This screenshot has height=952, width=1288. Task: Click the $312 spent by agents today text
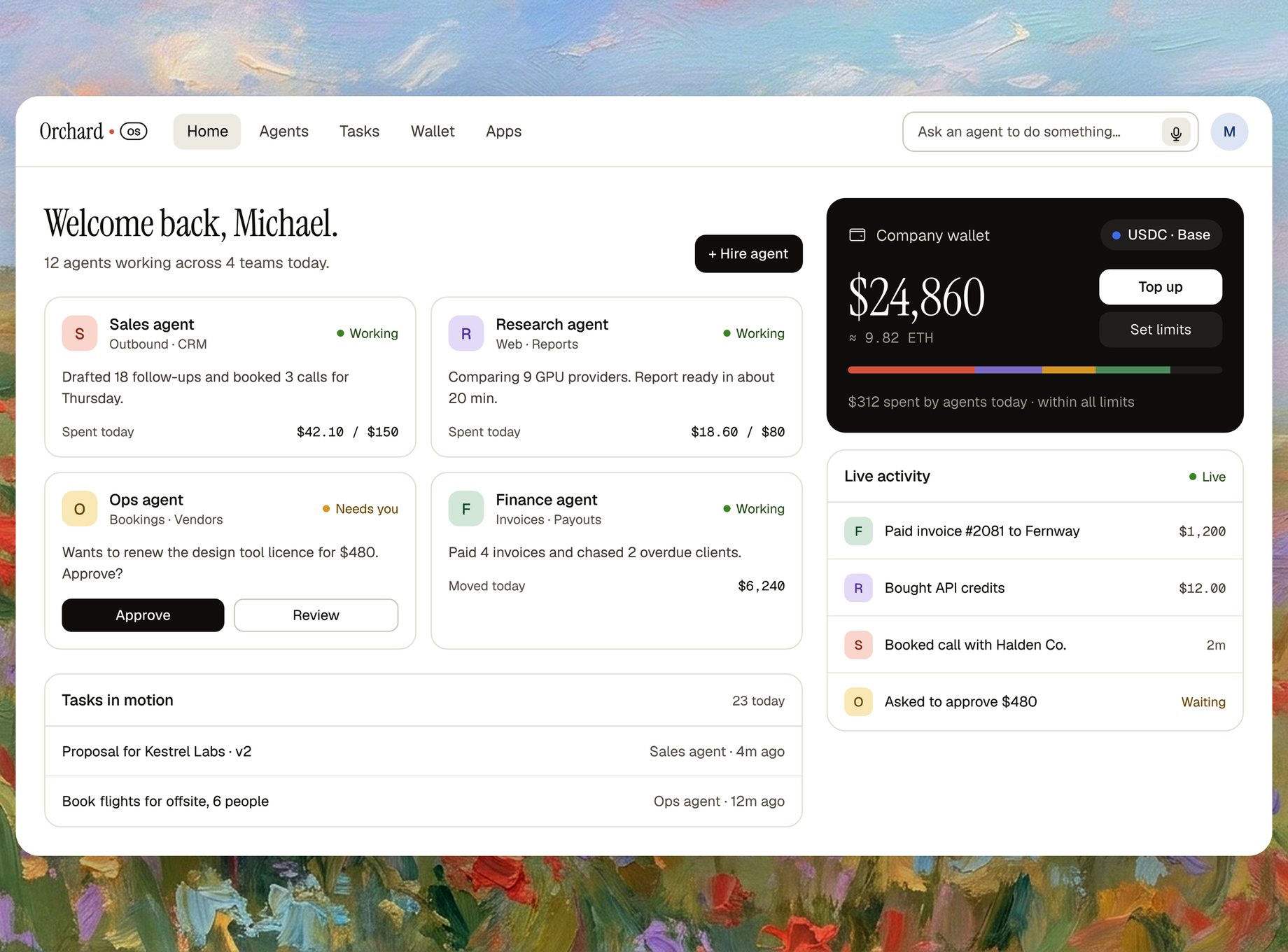[991, 402]
